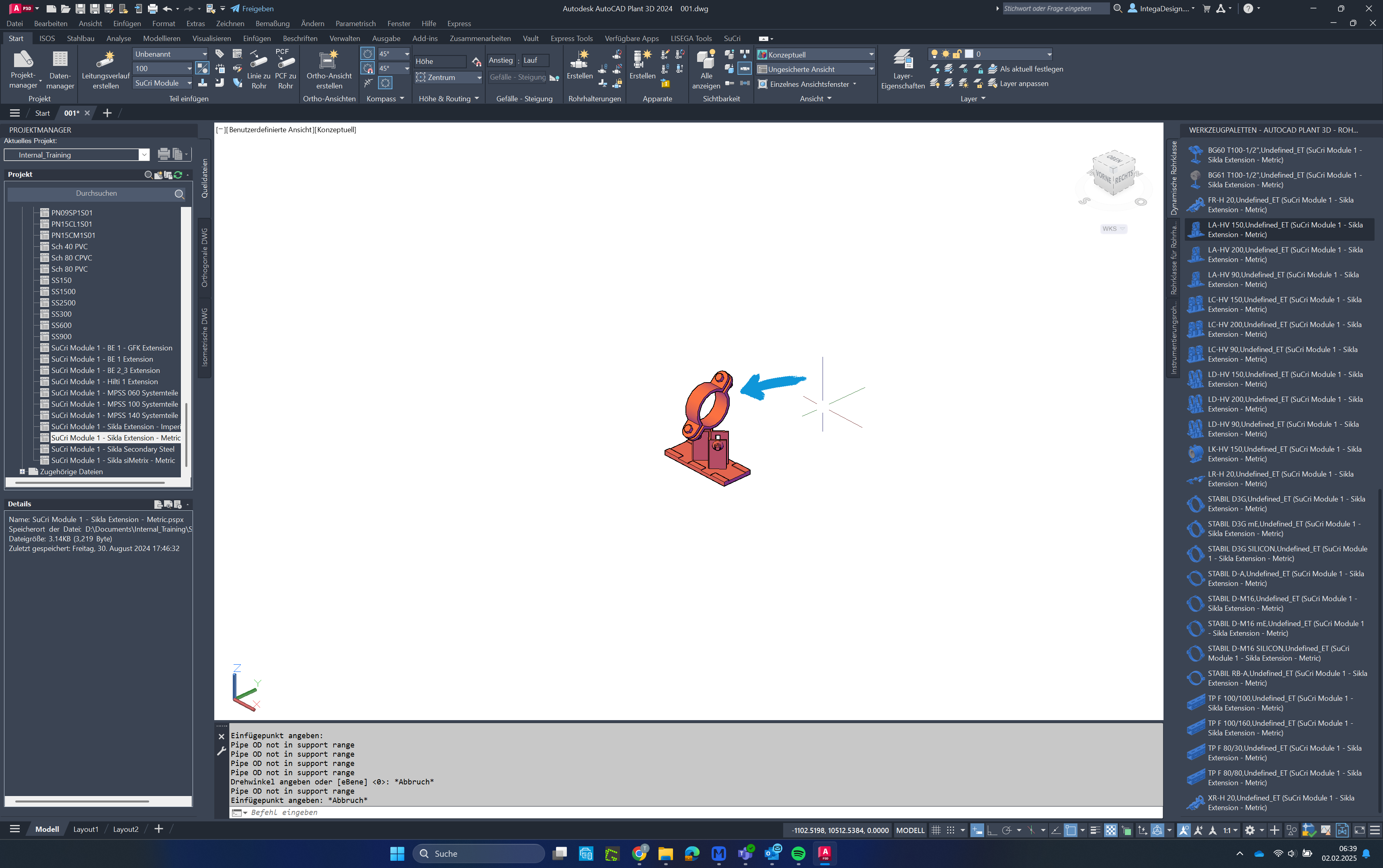Toggle the grid display in status bar
Image resolution: width=1383 pixels, height=868 pixels.
pos(936,830)
